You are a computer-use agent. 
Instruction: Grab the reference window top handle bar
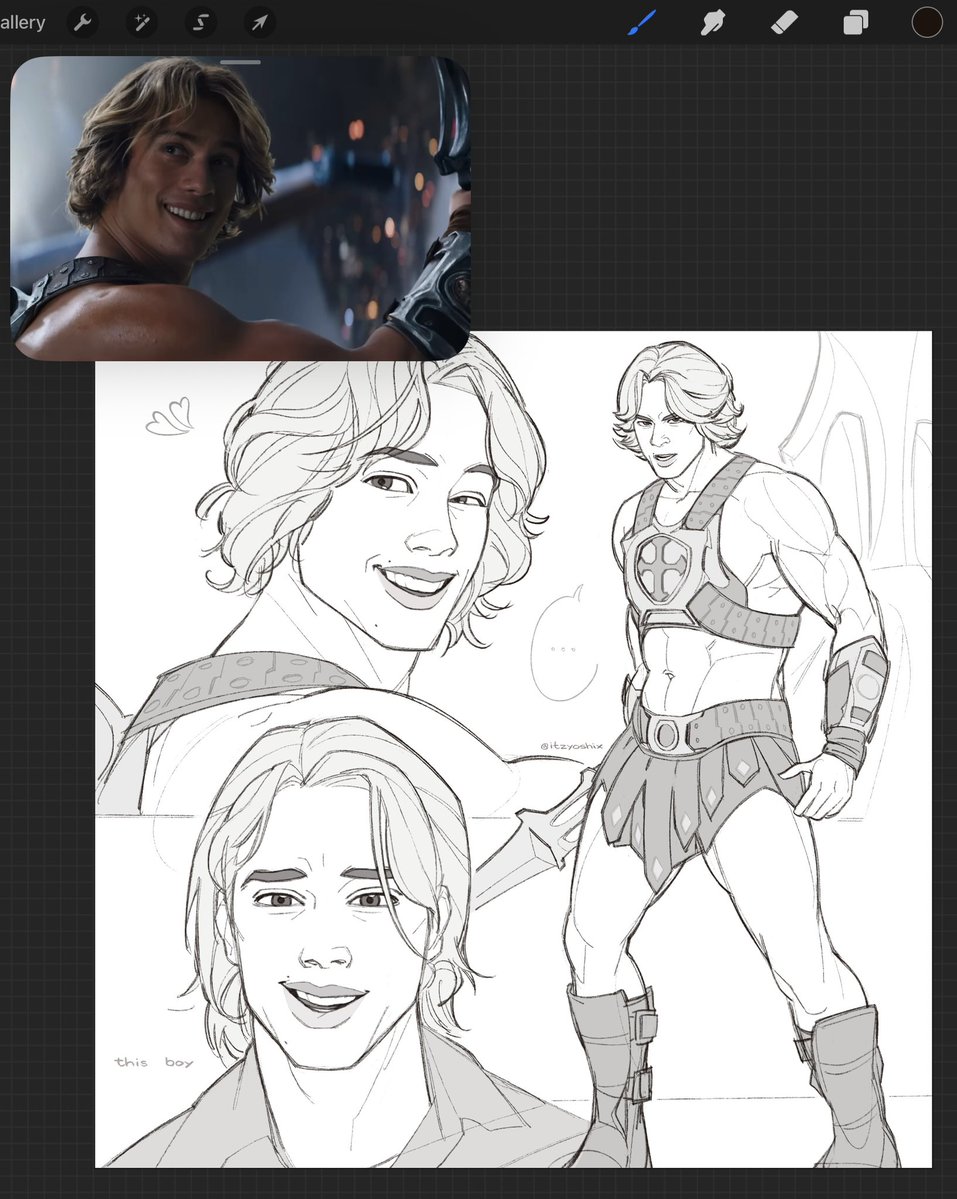[x=241, y=62]
